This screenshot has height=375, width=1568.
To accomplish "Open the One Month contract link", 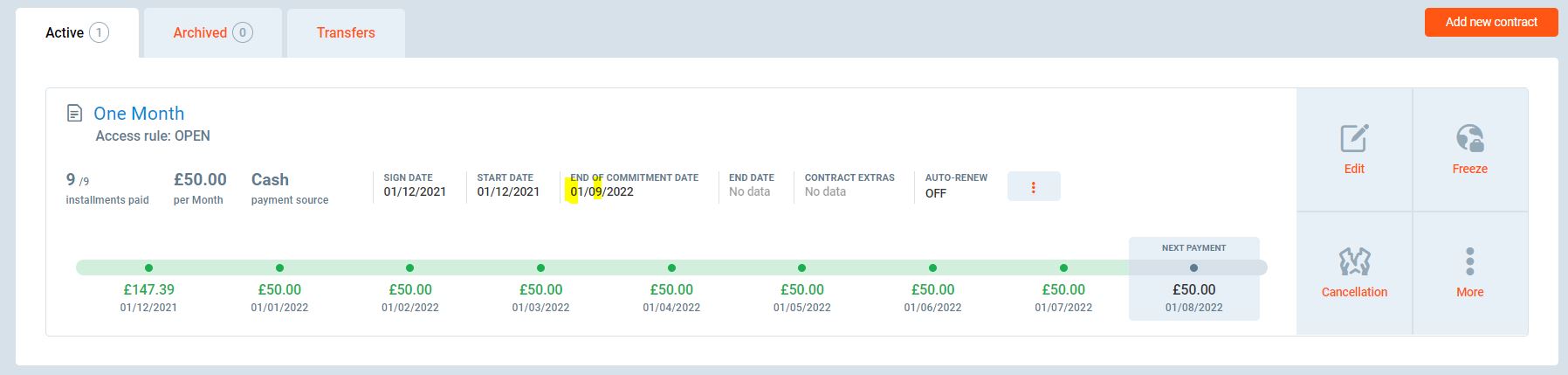I will [x=139, y=114].
